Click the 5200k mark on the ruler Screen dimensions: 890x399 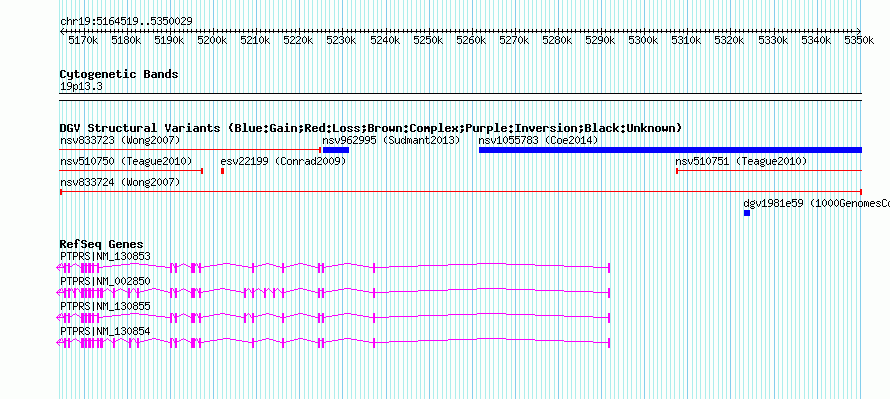click(212, 40)
